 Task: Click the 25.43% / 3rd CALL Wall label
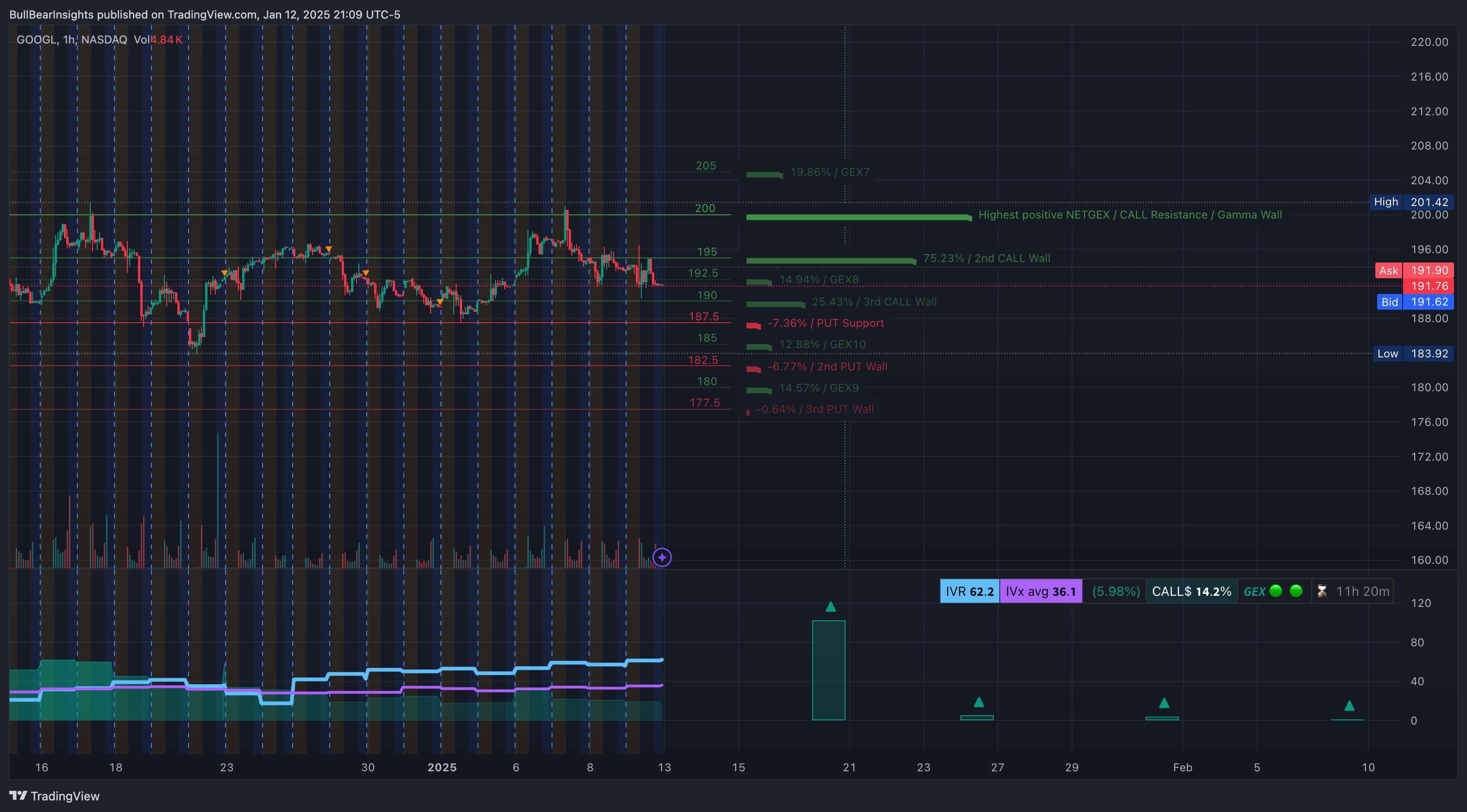click(x=874, y=302)
